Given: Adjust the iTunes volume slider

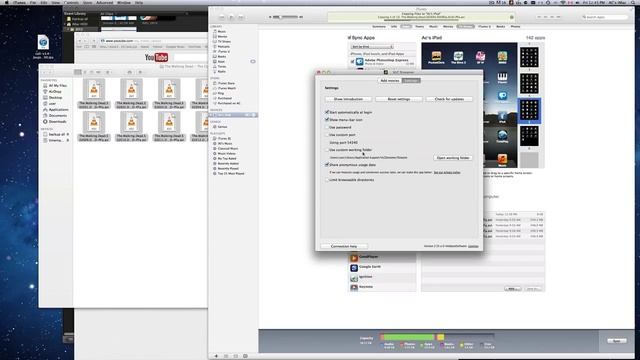Looking at the screenshot, I should click(x=285, y=17).
